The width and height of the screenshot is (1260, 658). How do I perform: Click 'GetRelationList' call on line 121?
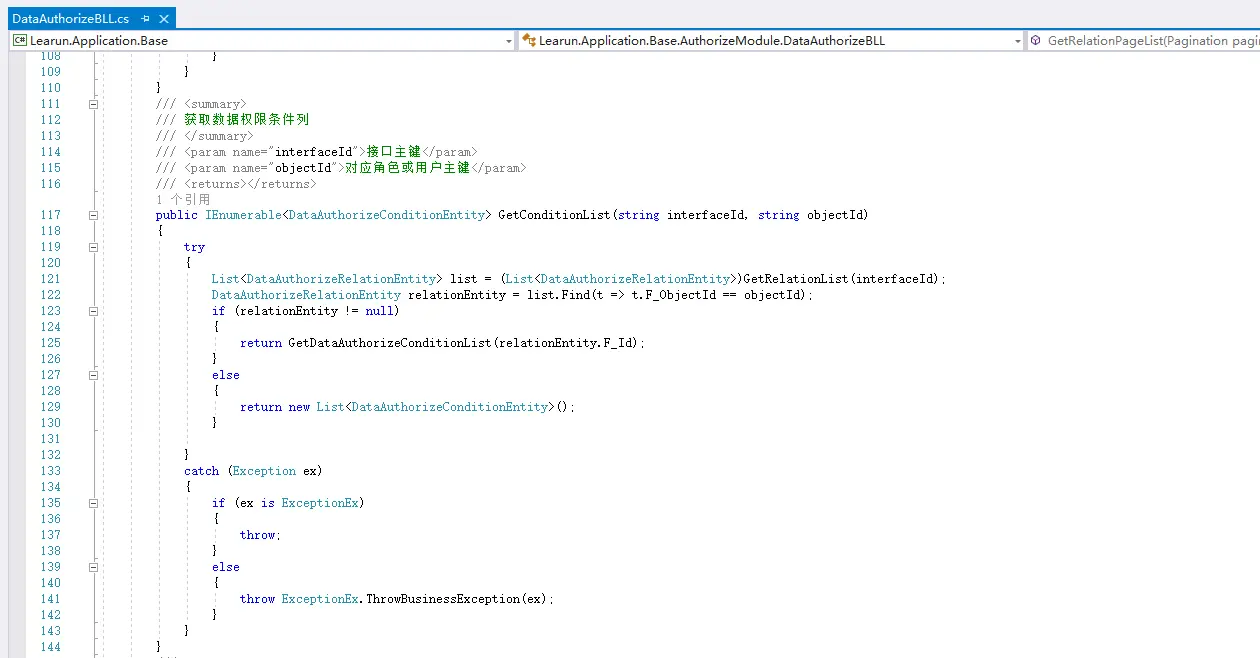pos(795,279)
